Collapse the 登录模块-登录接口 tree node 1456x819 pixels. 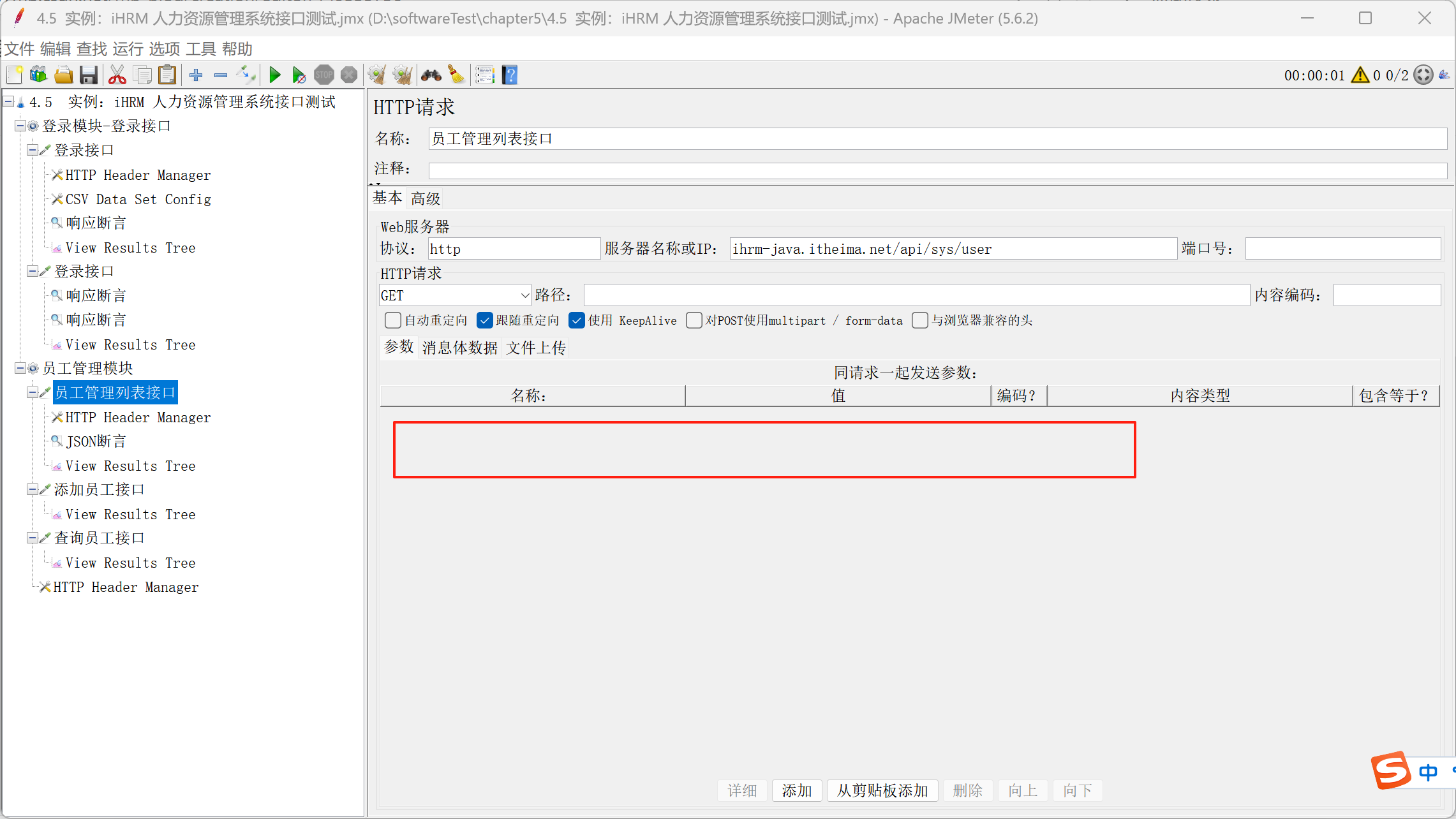pos(20,126)
